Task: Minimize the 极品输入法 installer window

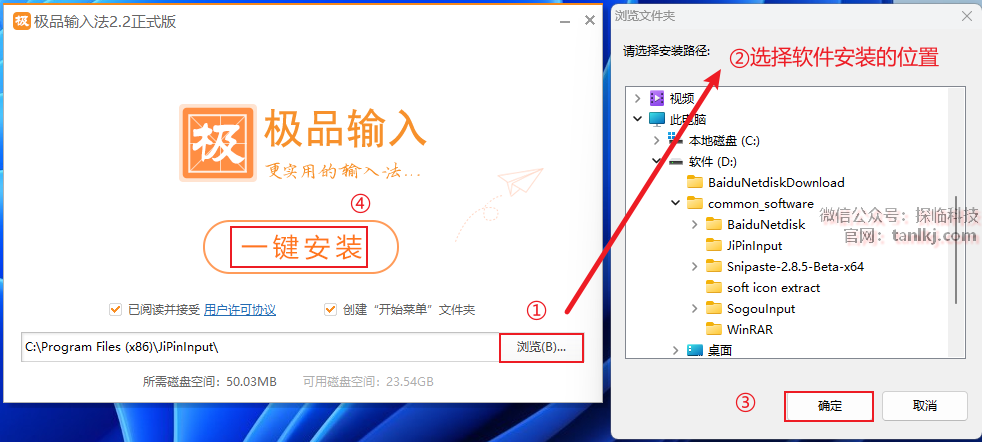Action: click(x=564, y=21)
